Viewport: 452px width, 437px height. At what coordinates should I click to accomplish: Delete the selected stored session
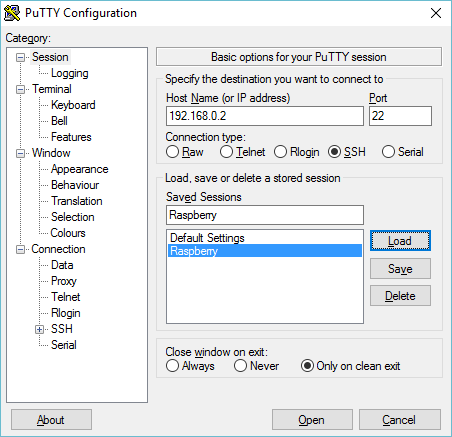(x=400, y=296)
